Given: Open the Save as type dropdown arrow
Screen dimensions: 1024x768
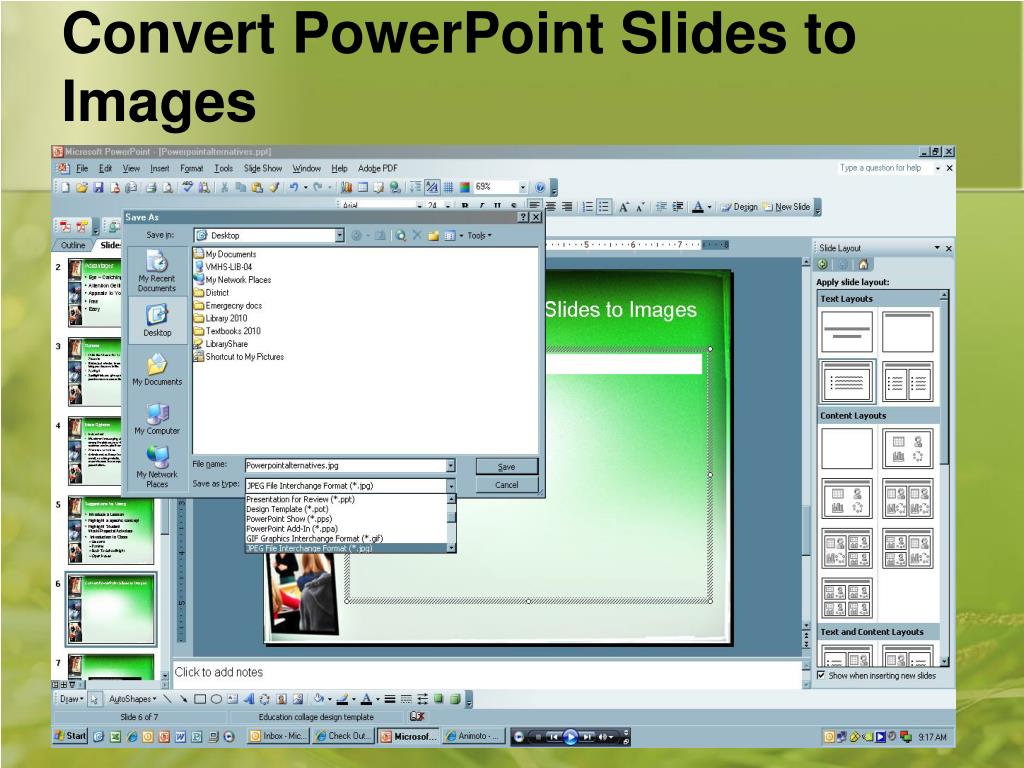Looking at the screenshot, I should [451, 485].
